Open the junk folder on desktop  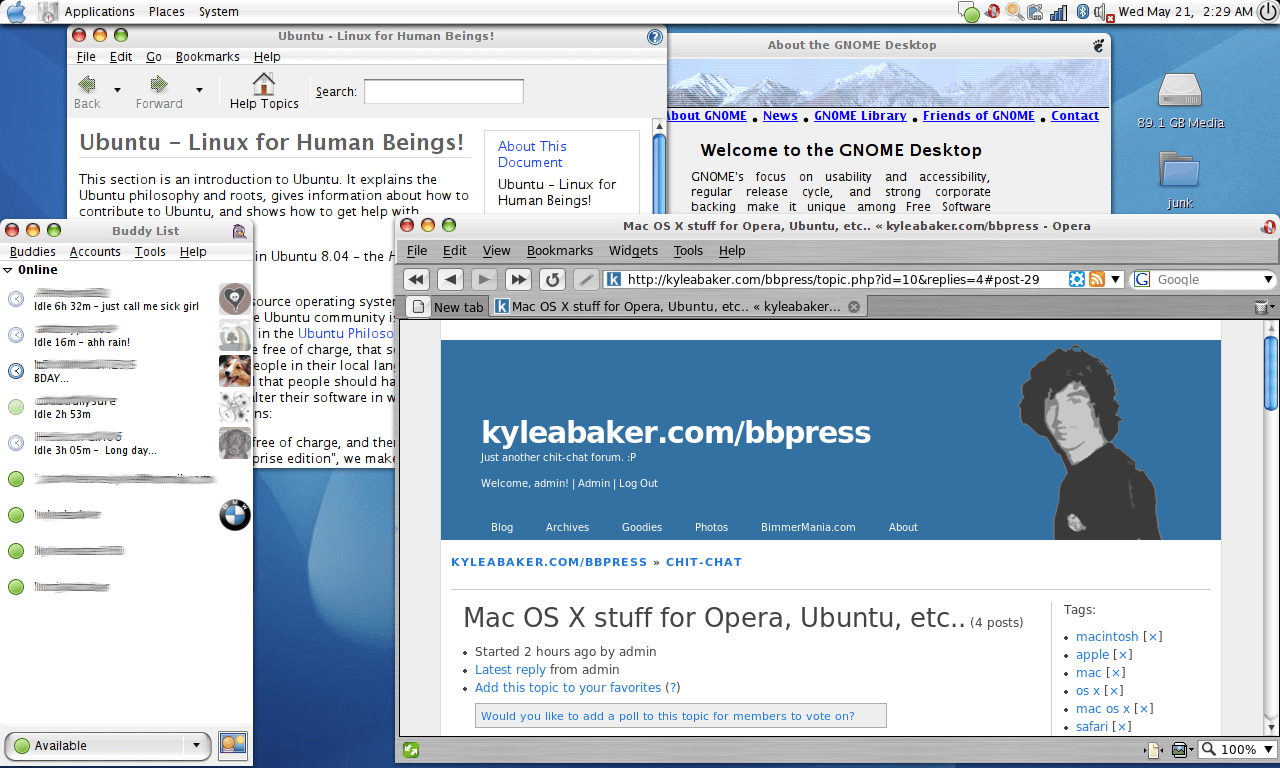point(1180,180)
